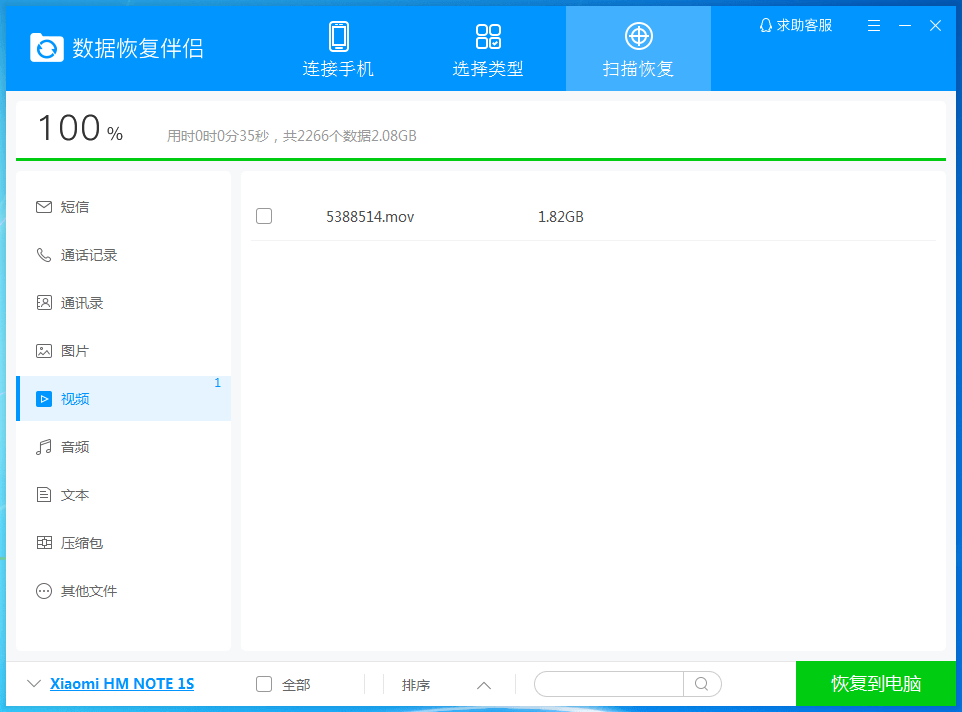
Task: Click the 文本 document icon
Action: tap(44, 495)
